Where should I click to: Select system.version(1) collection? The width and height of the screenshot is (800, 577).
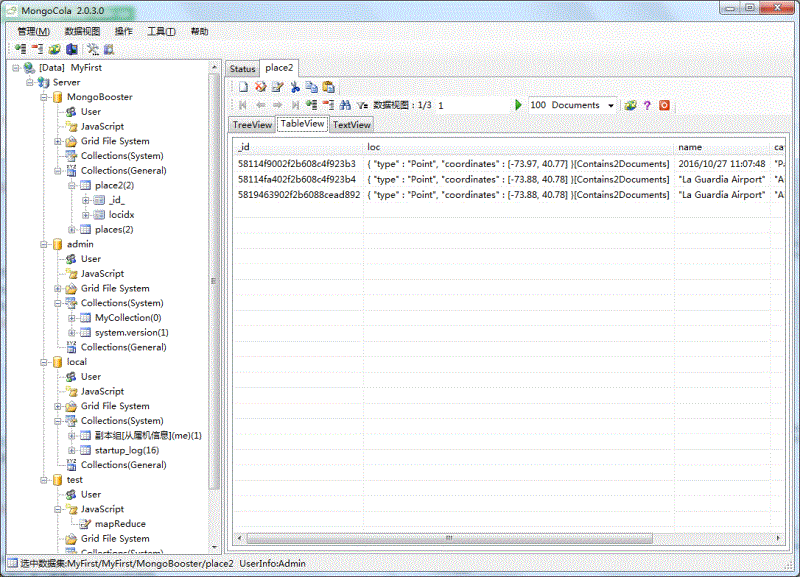[132, 333]
